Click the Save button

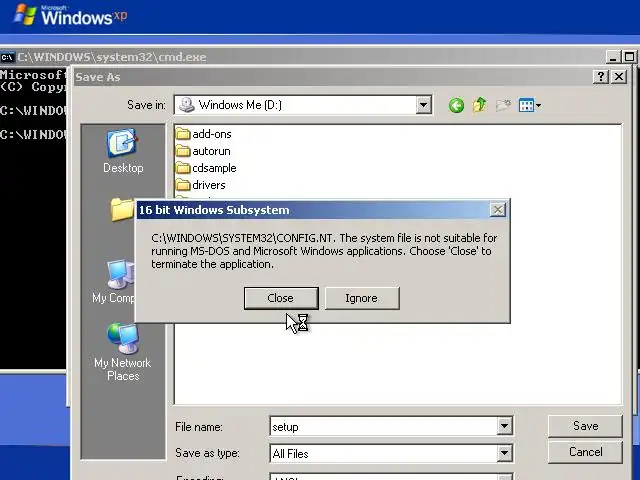(x=585, y=426)
